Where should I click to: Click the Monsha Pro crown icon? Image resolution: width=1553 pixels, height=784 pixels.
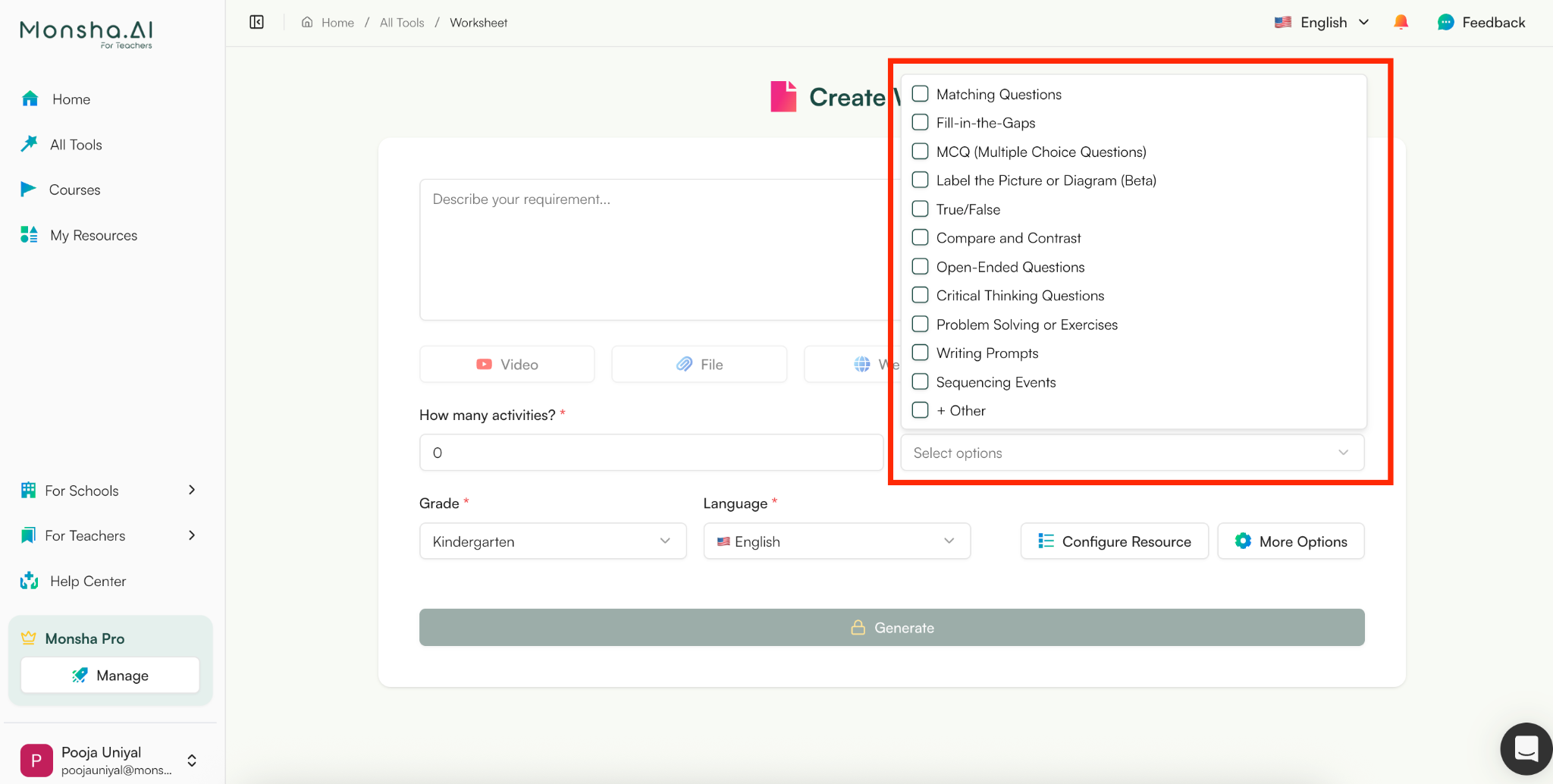(29, 638)
